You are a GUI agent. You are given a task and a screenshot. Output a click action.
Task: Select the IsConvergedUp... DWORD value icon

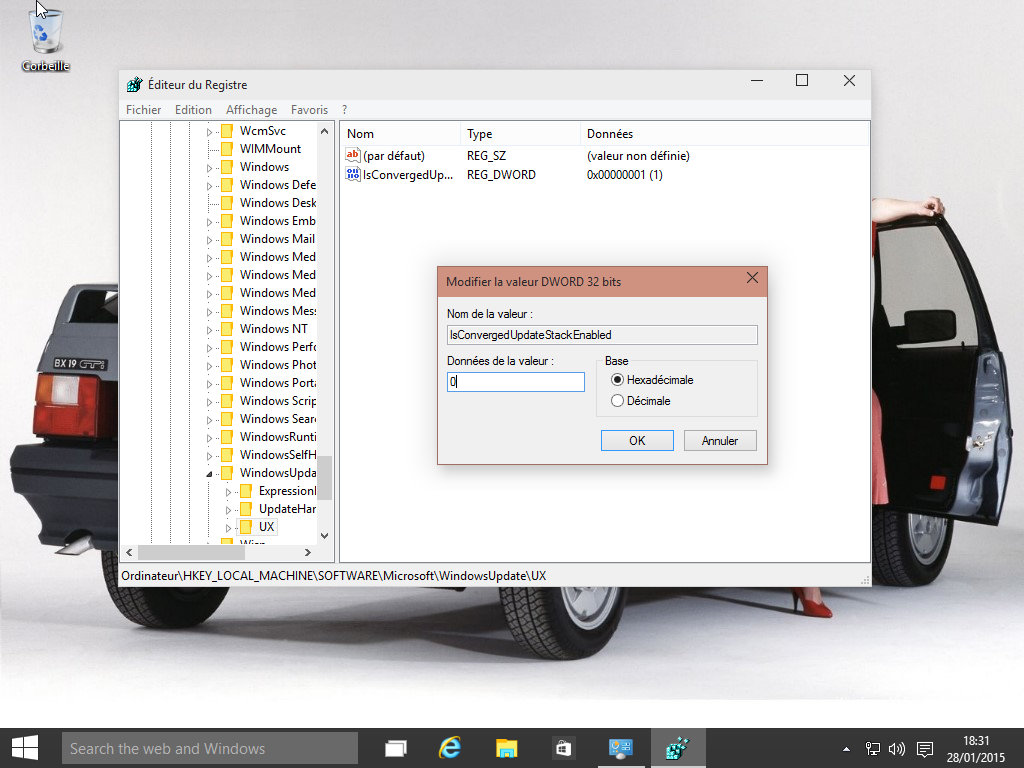click(352, 175)
